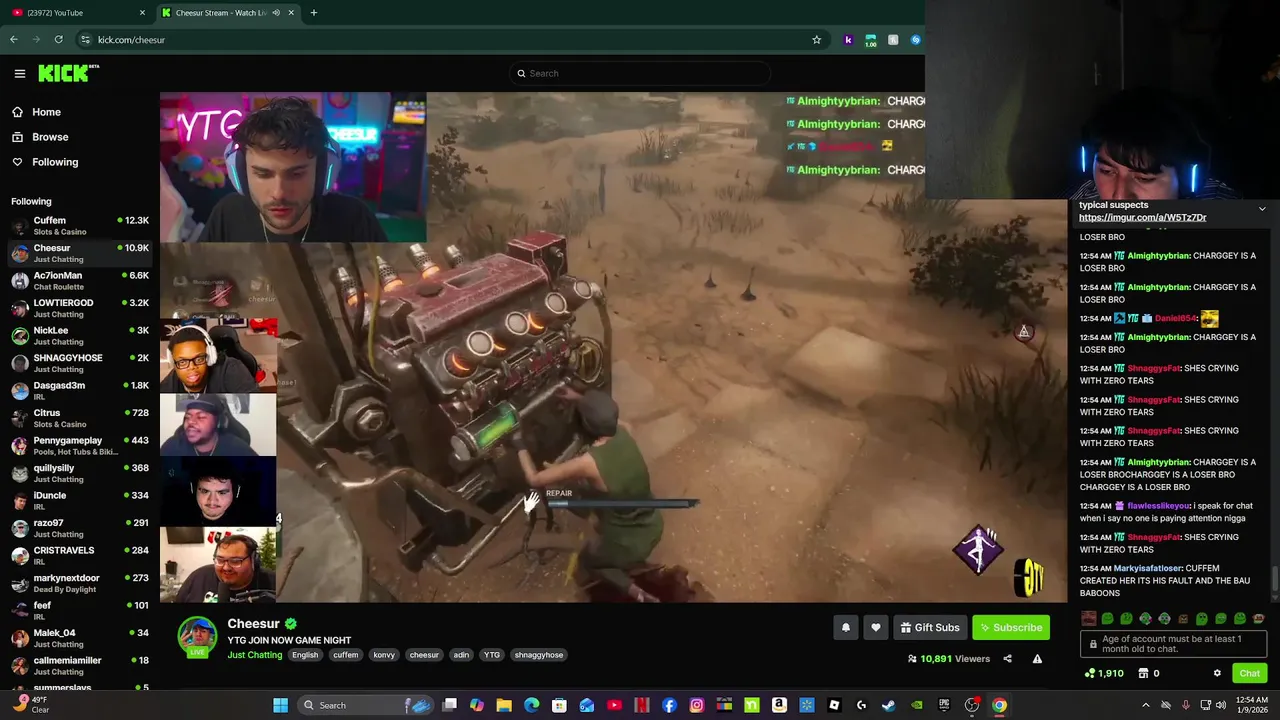Follow Cheesur with the heart button
Screen dimensions: 1280x720
click(876, 627)
